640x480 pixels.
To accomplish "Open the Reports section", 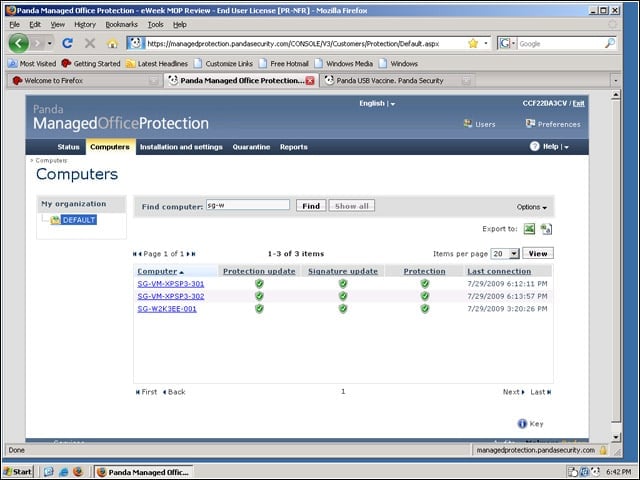I will 293,147.
